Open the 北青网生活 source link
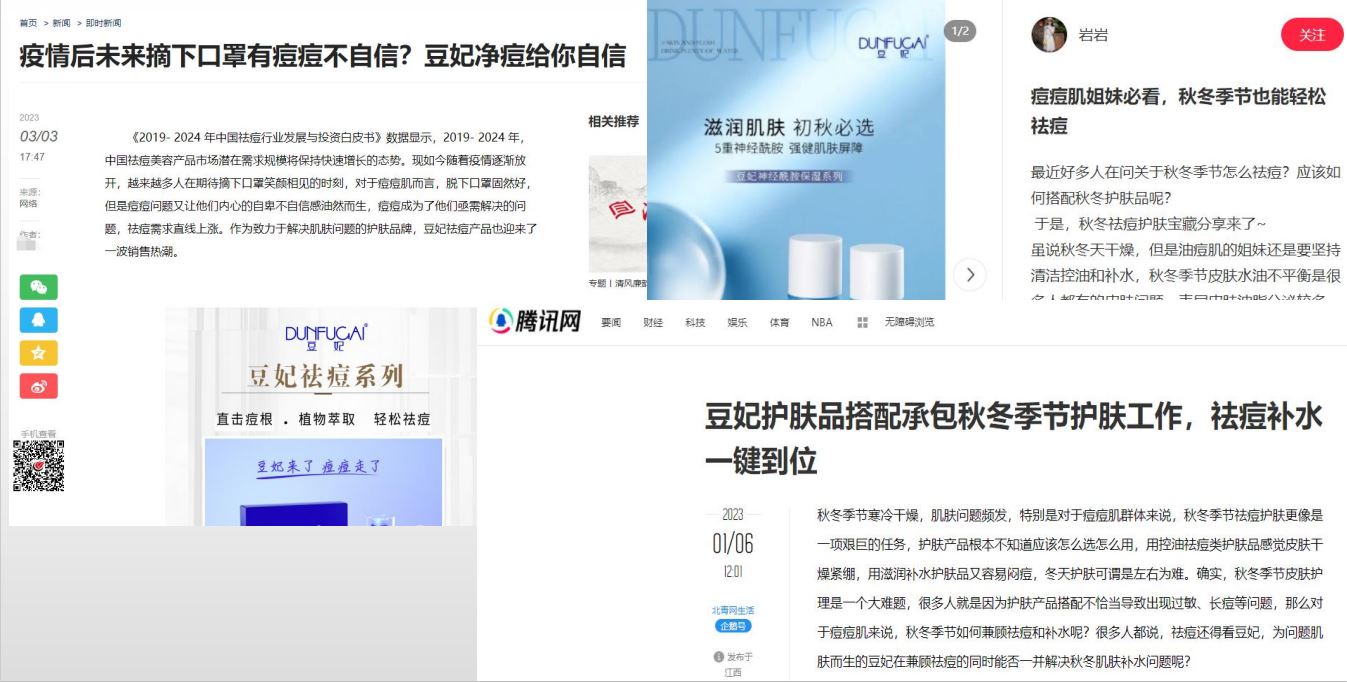Screen dimensions: 1347x682 coord(732,610)
